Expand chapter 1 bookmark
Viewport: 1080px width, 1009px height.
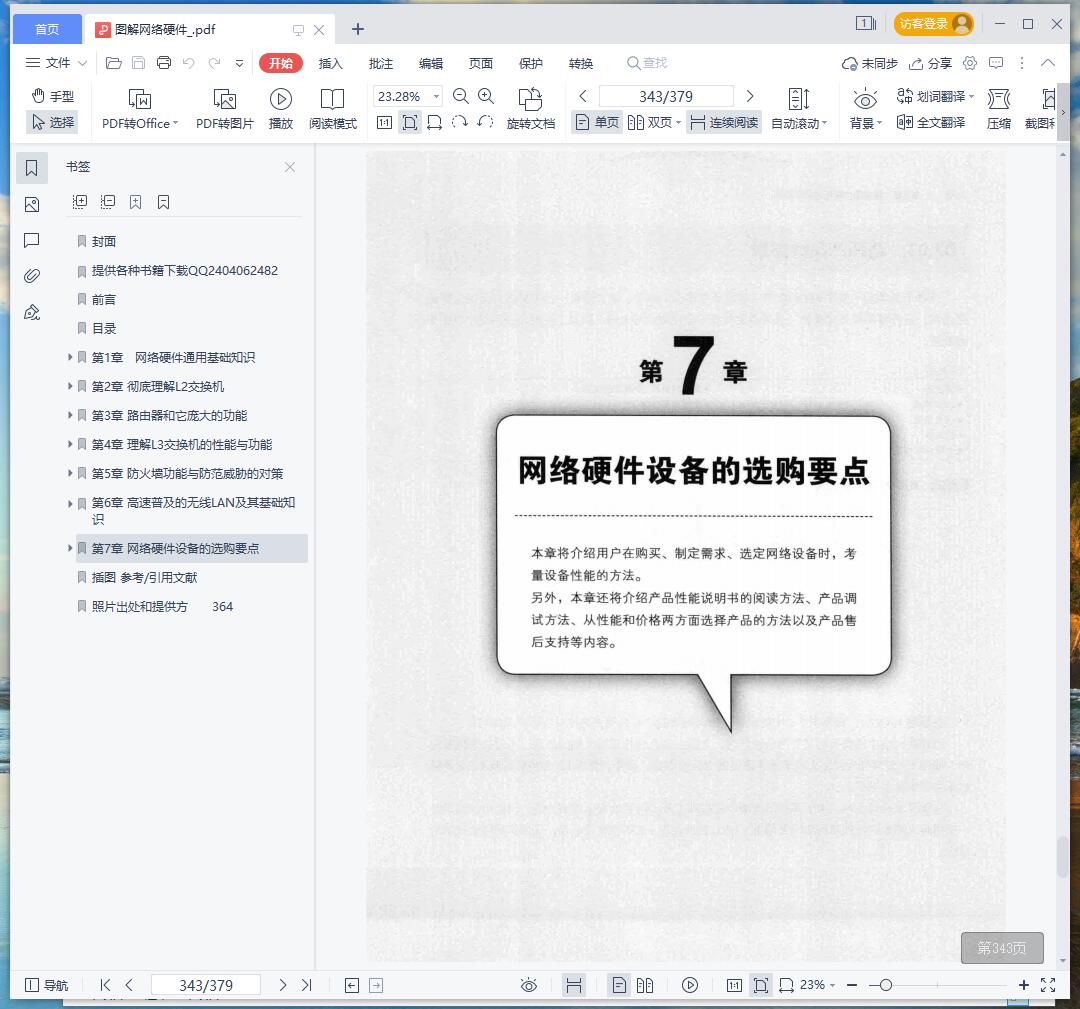coord(70,357)
